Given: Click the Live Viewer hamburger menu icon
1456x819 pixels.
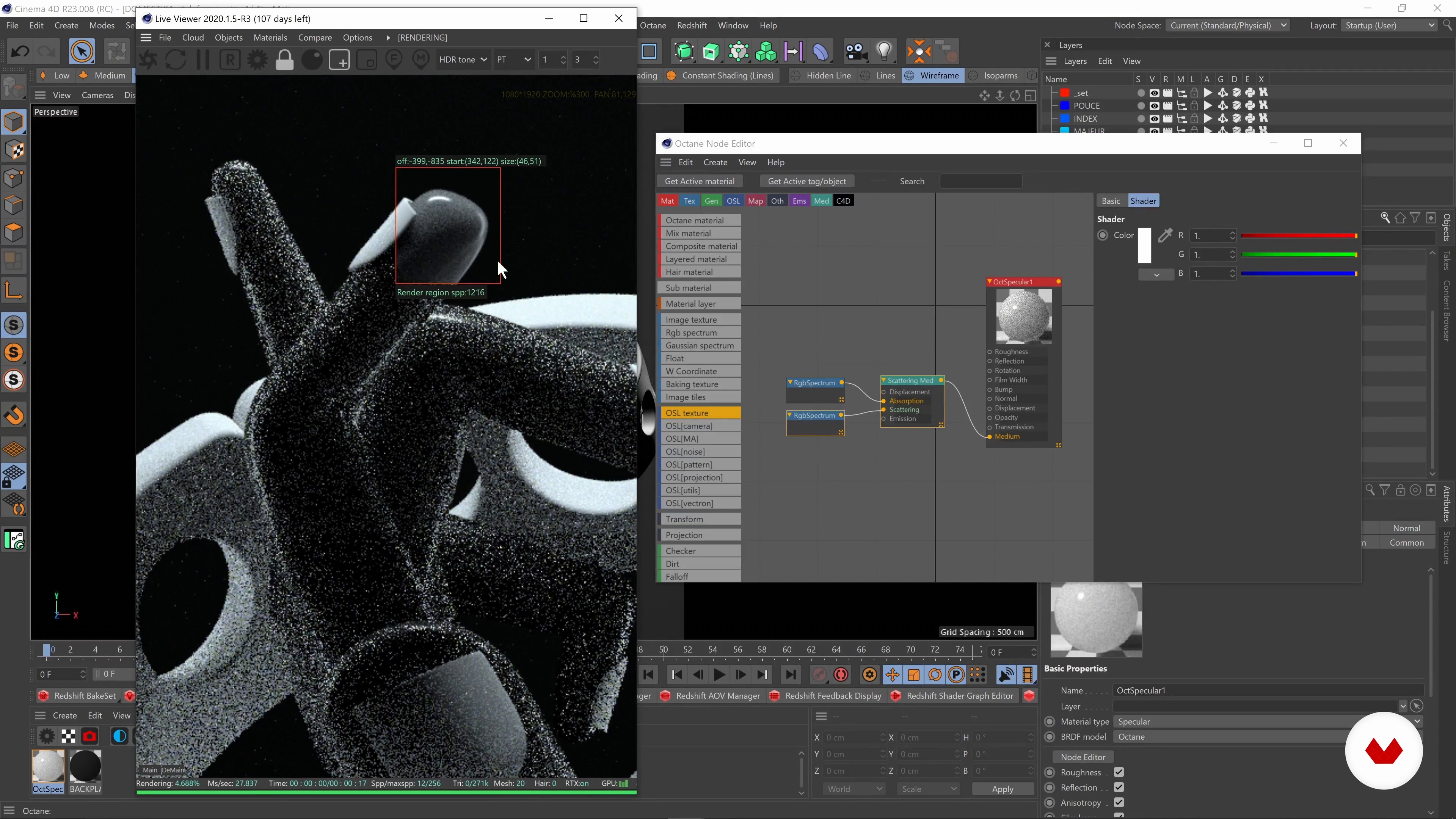Looking at the screenshot, I should tap(146, 38).
